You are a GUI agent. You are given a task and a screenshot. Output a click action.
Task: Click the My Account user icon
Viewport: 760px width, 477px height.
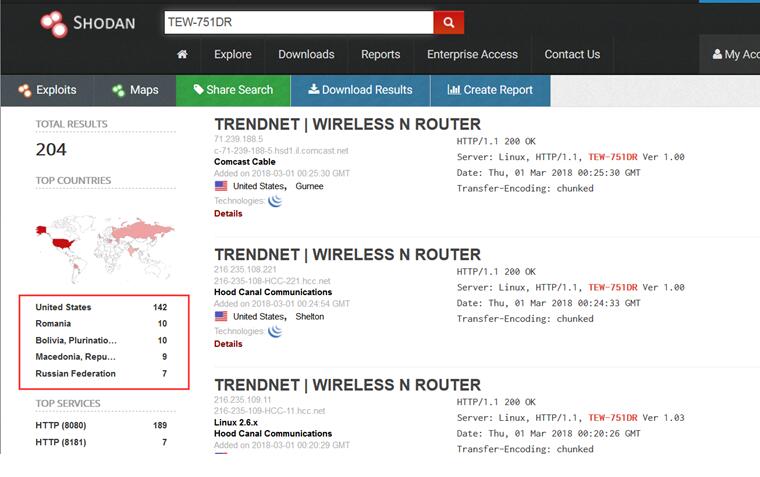717,54
